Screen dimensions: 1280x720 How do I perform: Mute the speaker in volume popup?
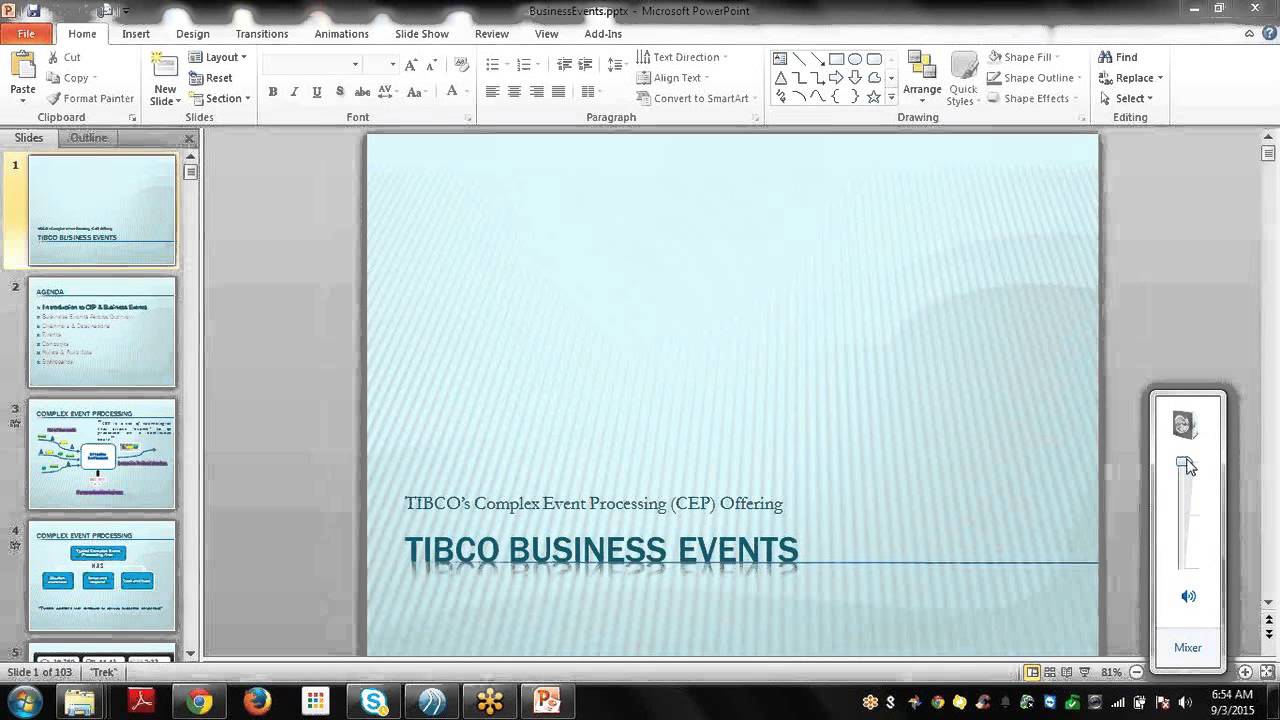(x=1187, y=596)
